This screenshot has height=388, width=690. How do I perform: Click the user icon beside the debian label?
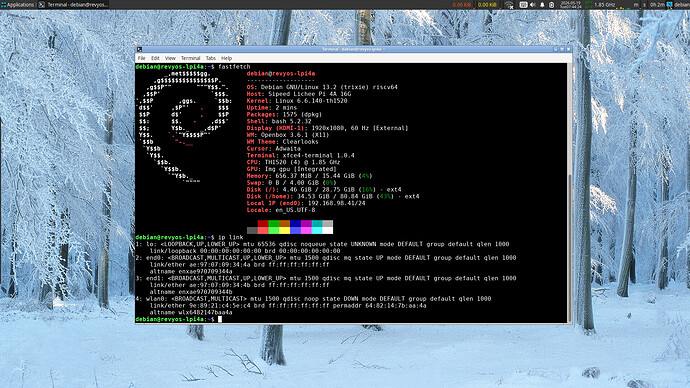669,4
